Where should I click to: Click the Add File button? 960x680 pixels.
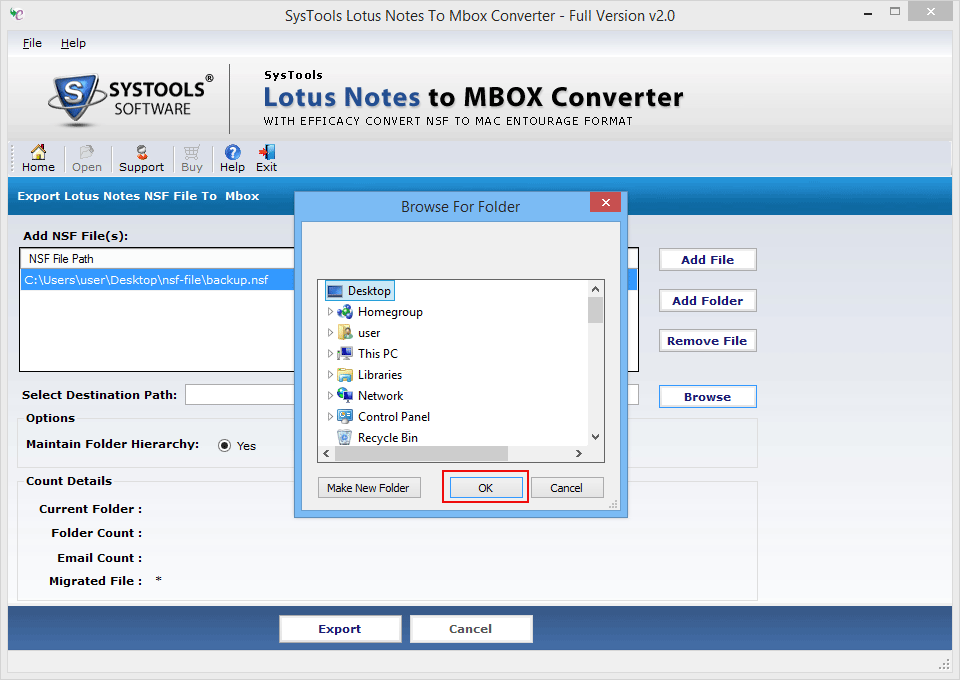click(x=707, y=260)
